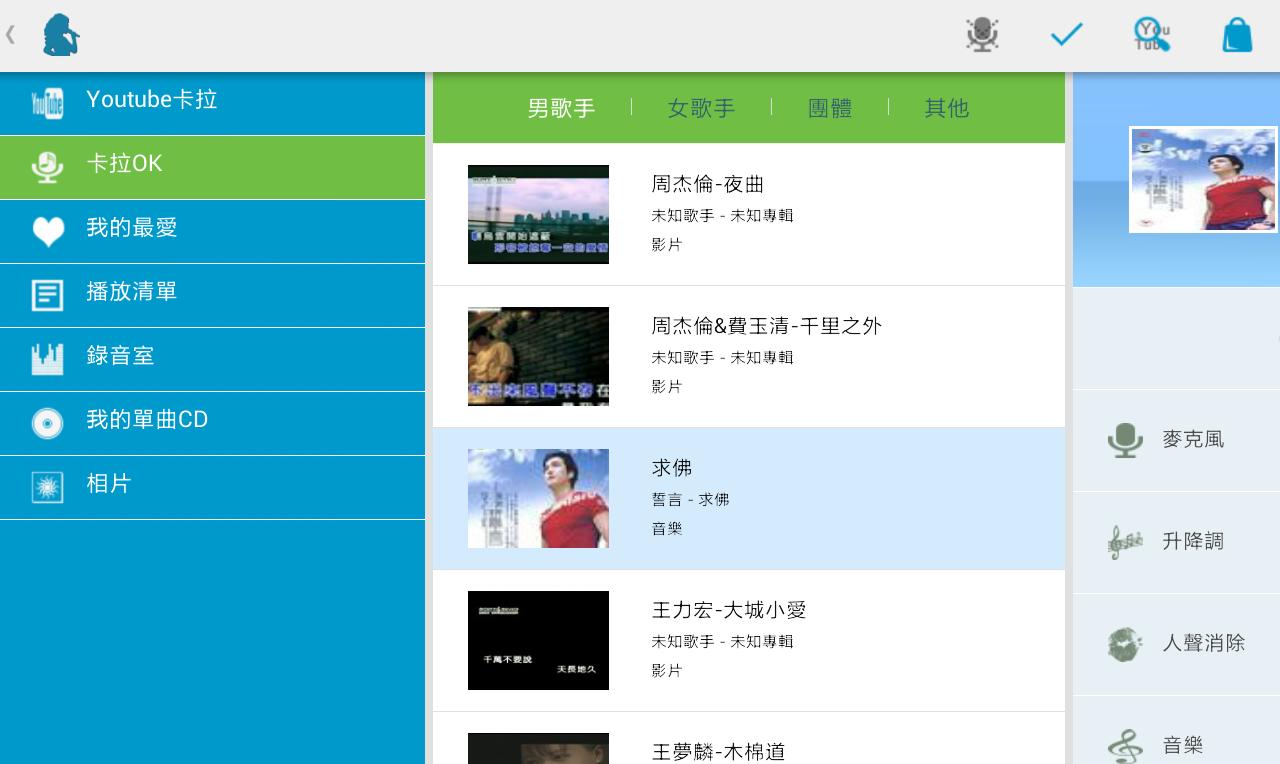Open 我的最愛 favorites list
The height and width of the screenshot is (764, 1280).
click(x=212, y=231)
